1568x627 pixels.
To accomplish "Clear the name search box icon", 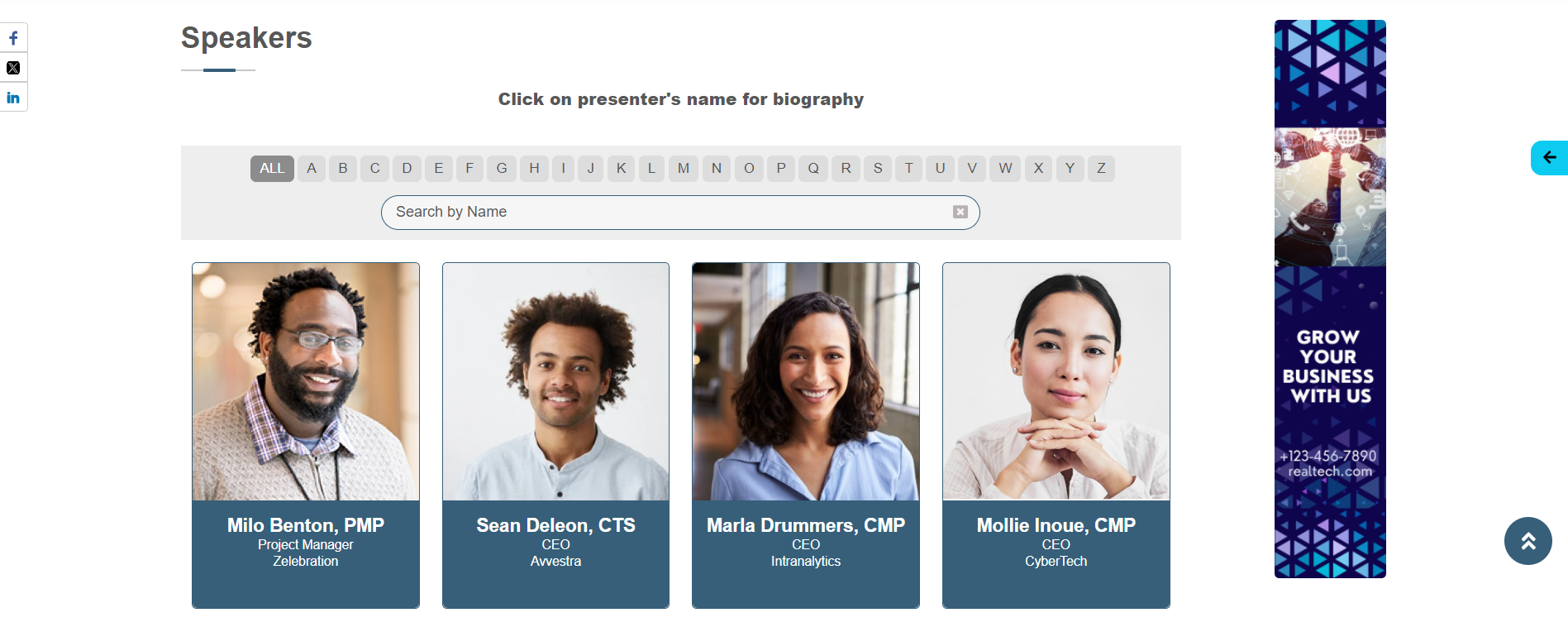I will (960, 212).
